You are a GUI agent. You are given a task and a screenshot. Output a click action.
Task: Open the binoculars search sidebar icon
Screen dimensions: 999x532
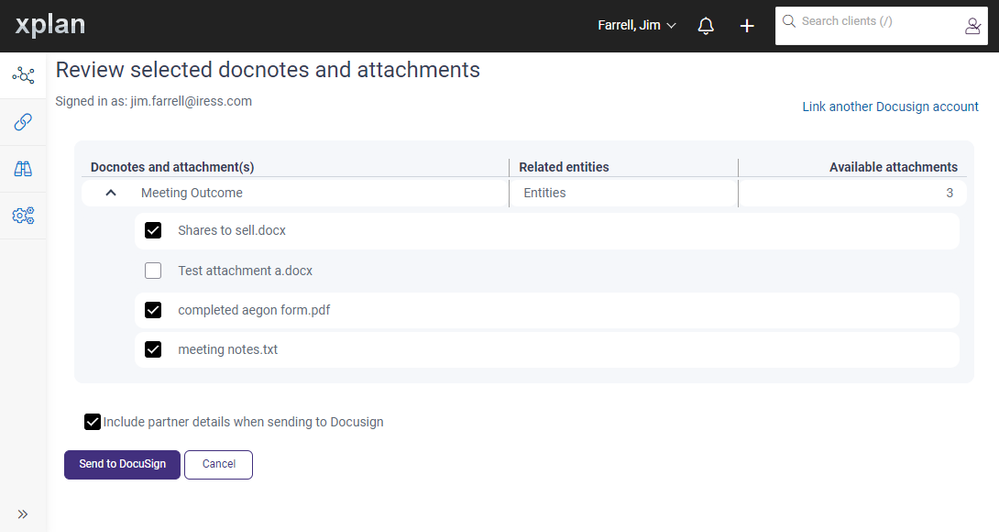tap(23, 169)
